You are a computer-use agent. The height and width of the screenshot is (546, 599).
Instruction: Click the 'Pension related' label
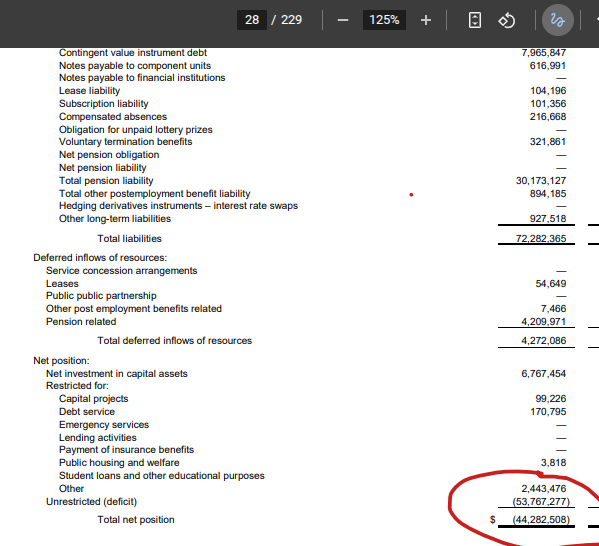pyautogui.click(x=81, y=322)
